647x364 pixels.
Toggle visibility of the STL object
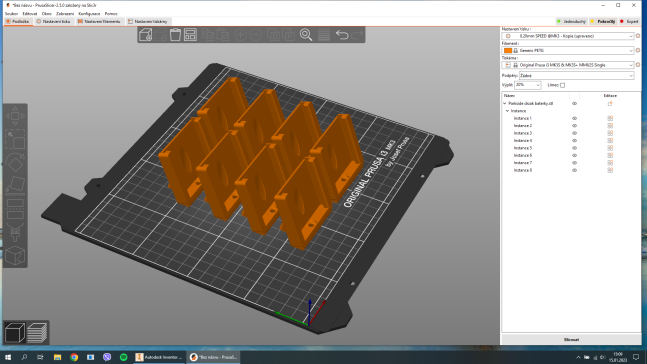(574, 104)
